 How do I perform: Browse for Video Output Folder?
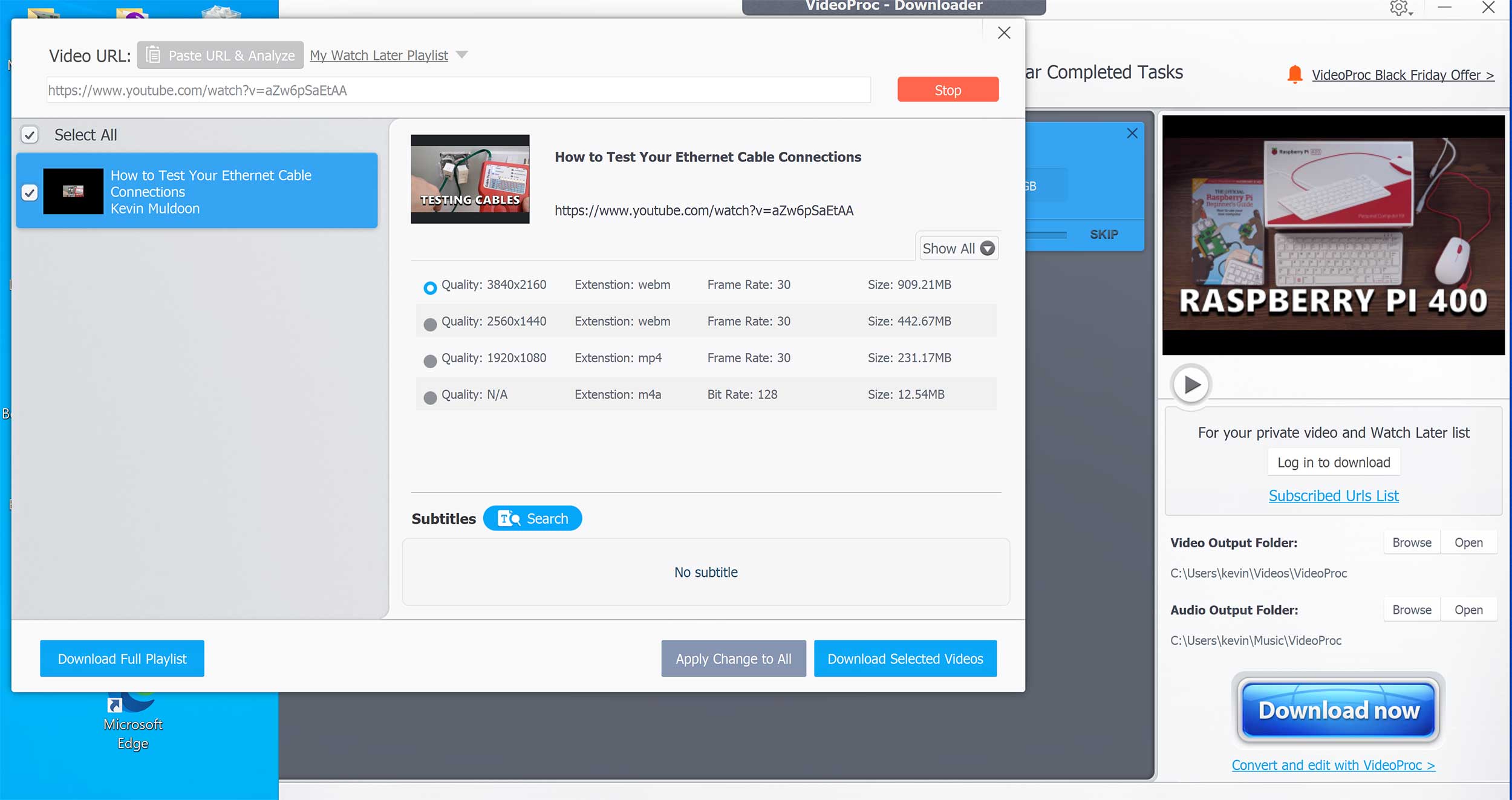1412,542
